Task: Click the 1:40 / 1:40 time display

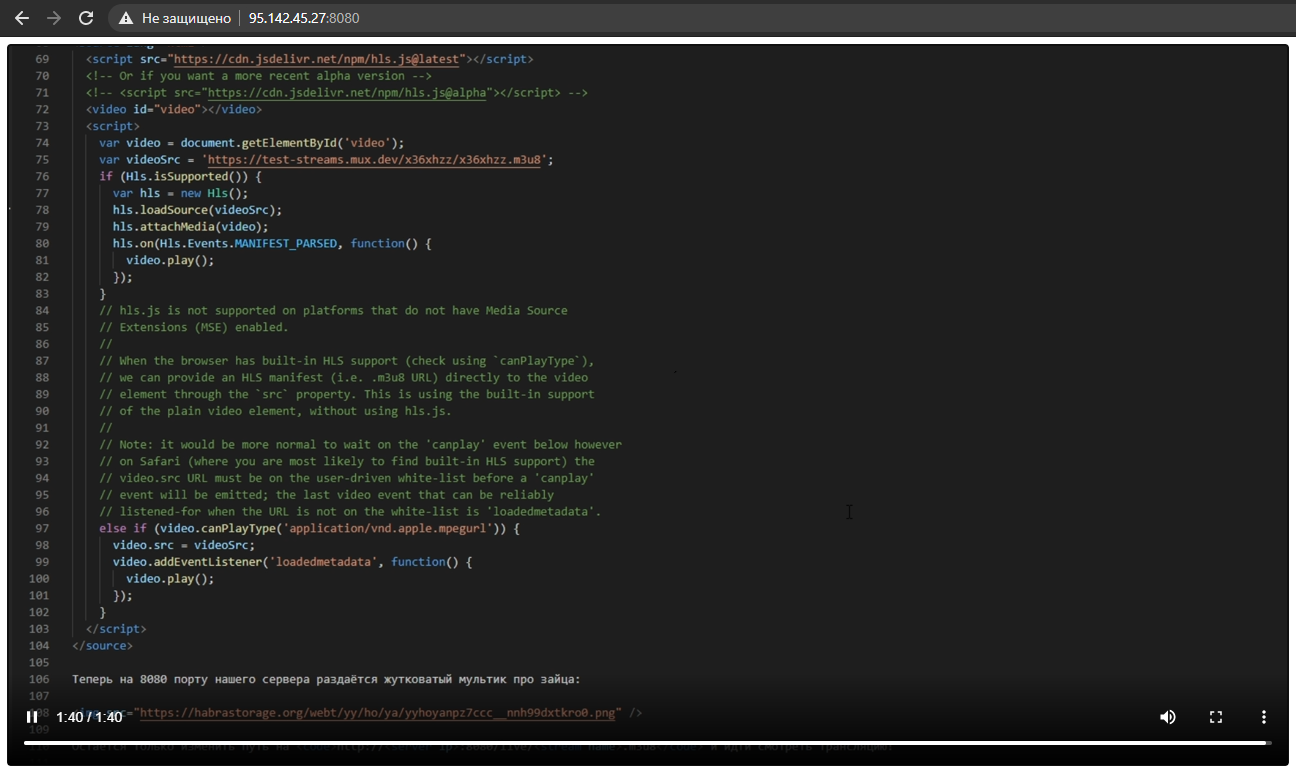Action: [89, 717]
